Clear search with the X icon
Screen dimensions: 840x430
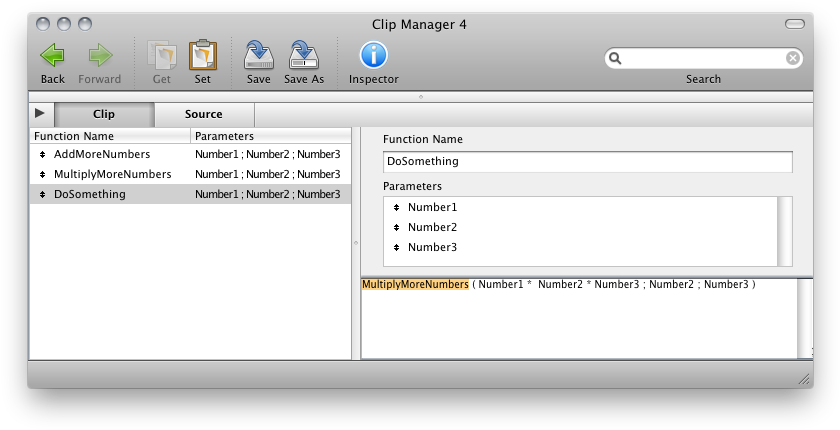pyautogui.click(x=792, y=58)
